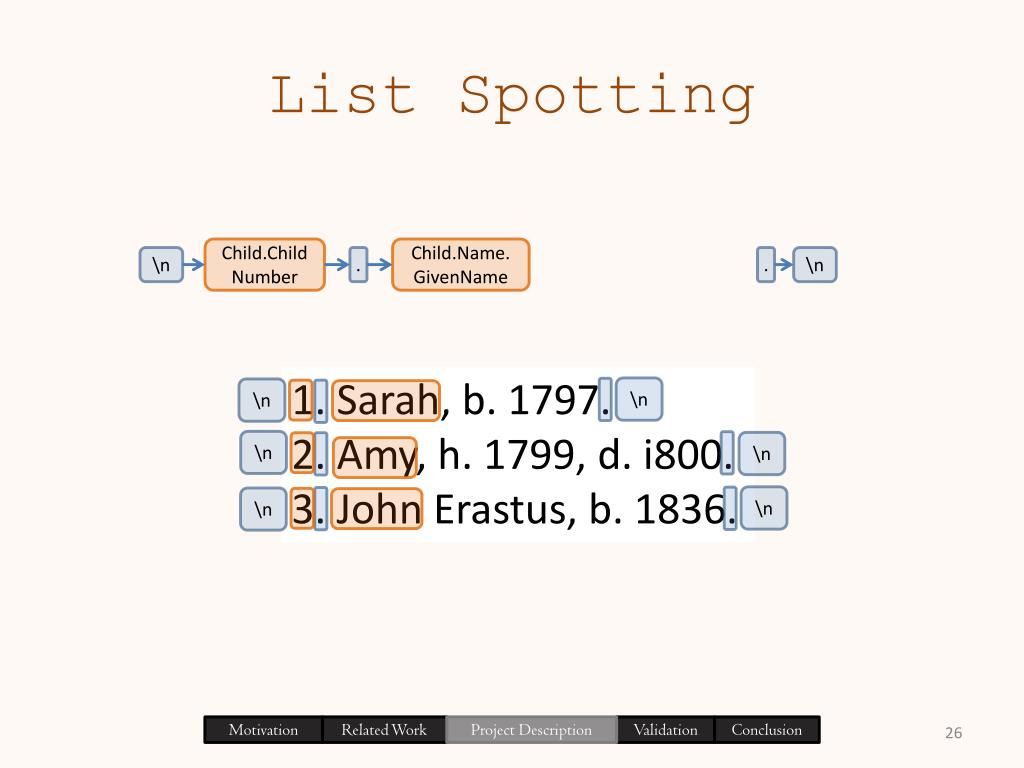Switch to Related Work tab
1024x768 pixels.
point(384,729)
